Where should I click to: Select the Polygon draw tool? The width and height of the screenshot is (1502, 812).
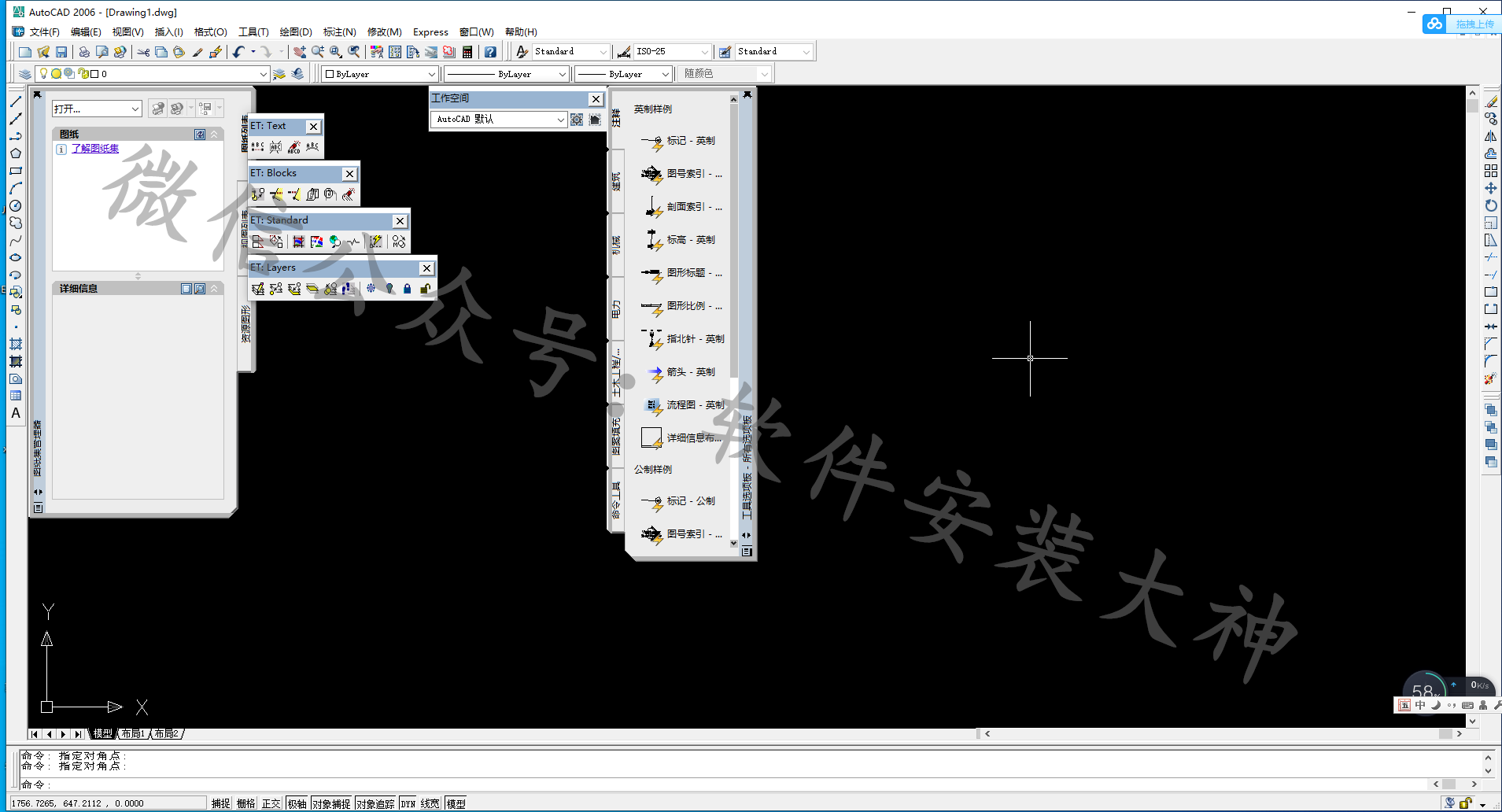(16, 153)
